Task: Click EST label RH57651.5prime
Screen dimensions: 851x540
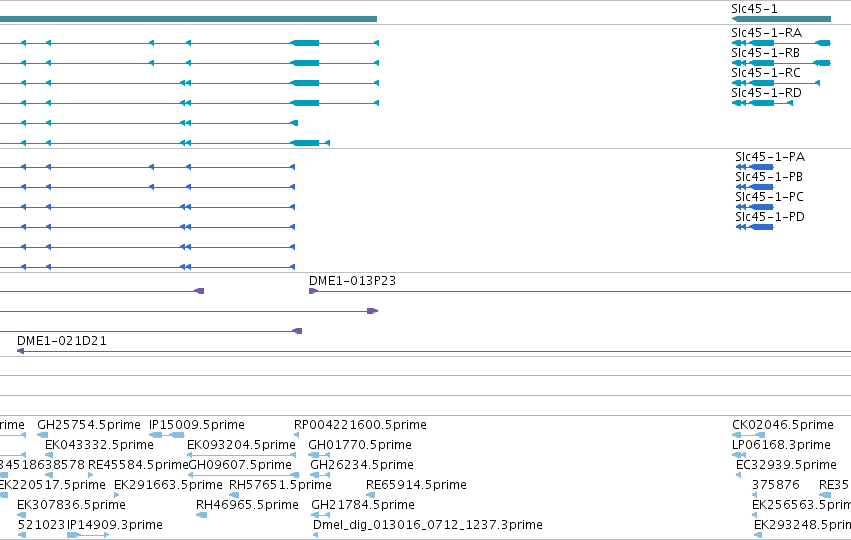Action: (x=281, y=485)
